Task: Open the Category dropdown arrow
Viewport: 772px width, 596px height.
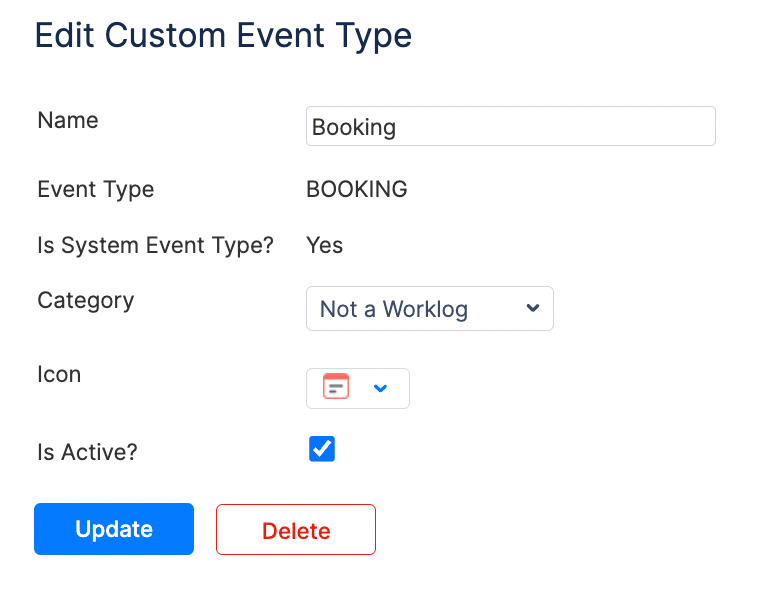Action: point(533,308)
